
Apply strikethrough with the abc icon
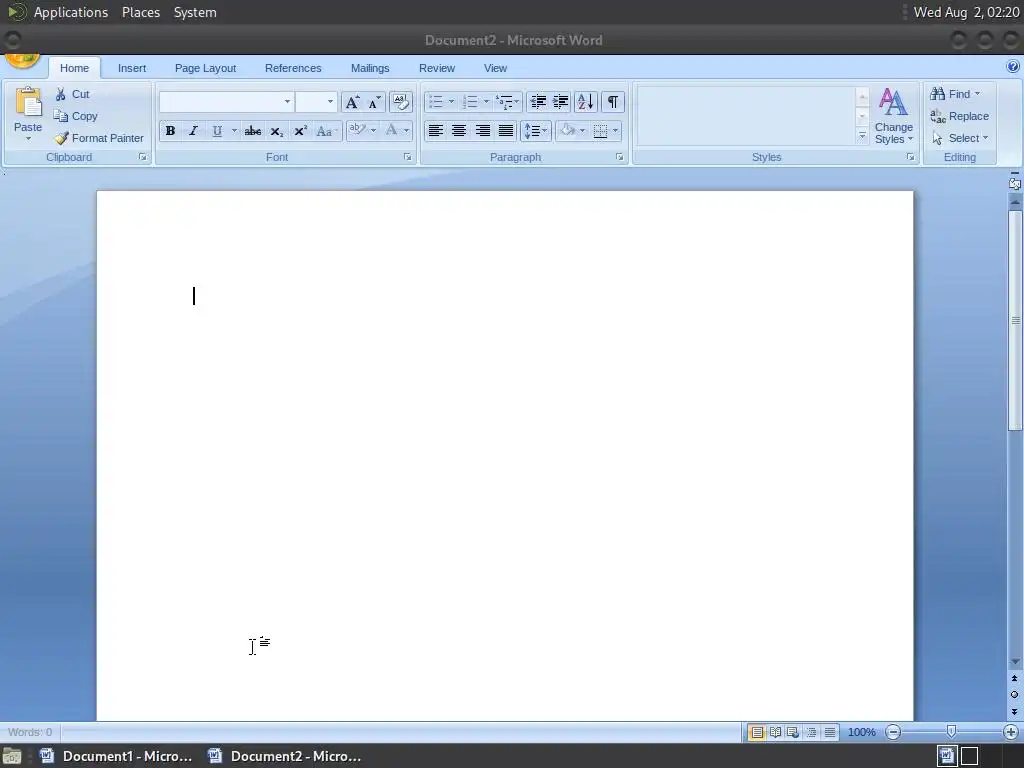tap(253, 131)
